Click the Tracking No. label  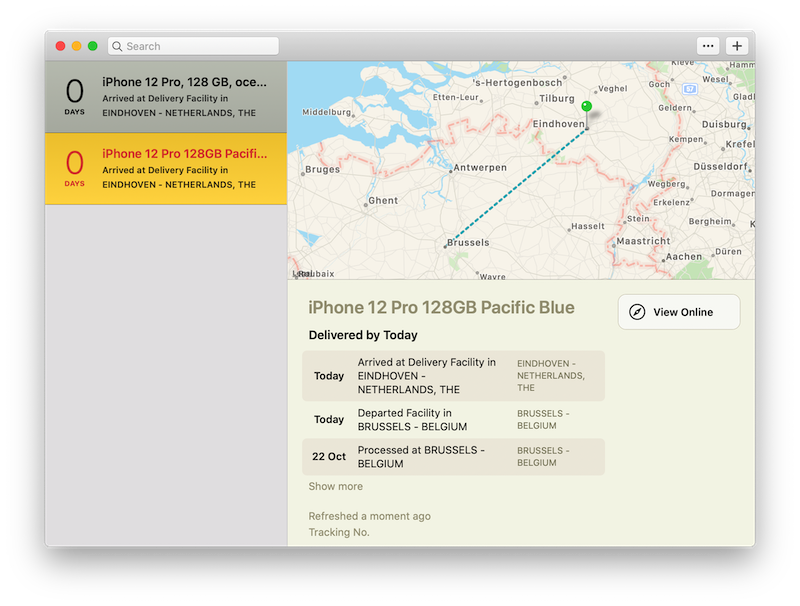point(339,532)
